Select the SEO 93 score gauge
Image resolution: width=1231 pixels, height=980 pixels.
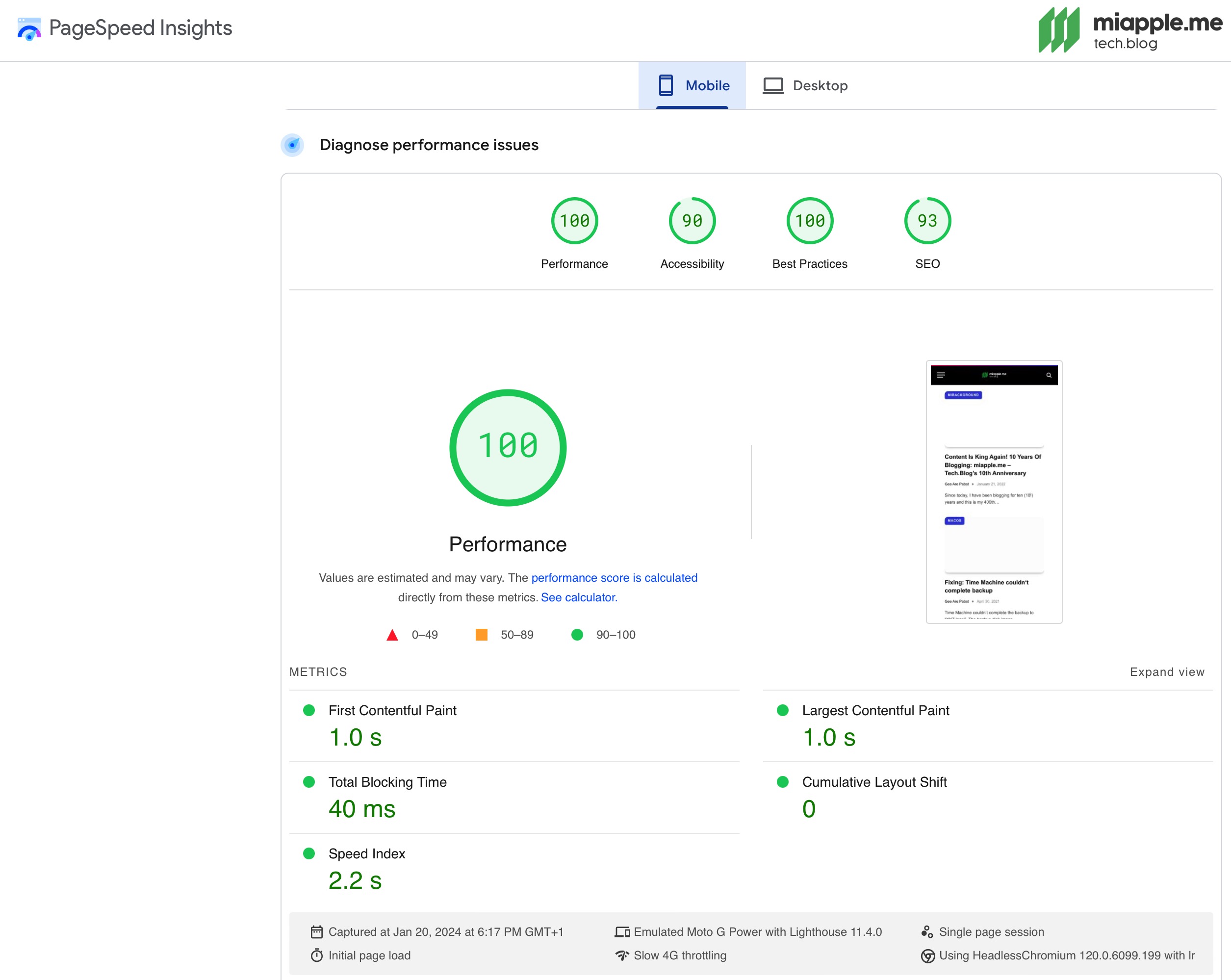(x=927, y=220)
